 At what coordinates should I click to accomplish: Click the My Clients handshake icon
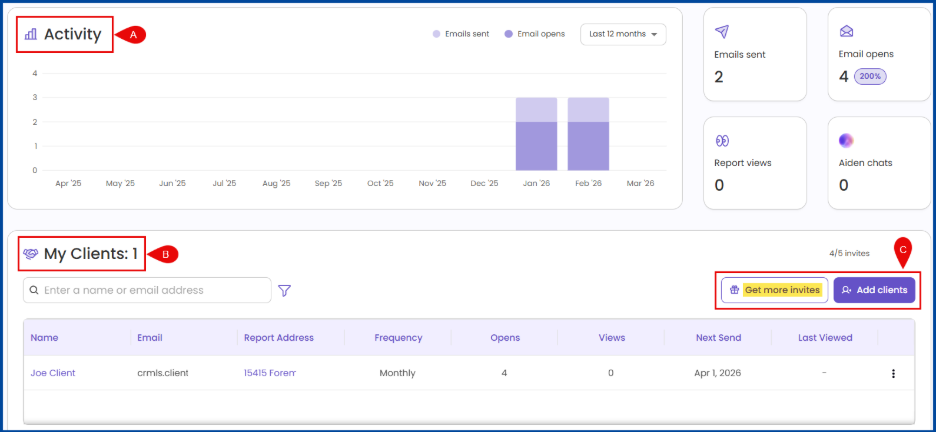point(31,254)
